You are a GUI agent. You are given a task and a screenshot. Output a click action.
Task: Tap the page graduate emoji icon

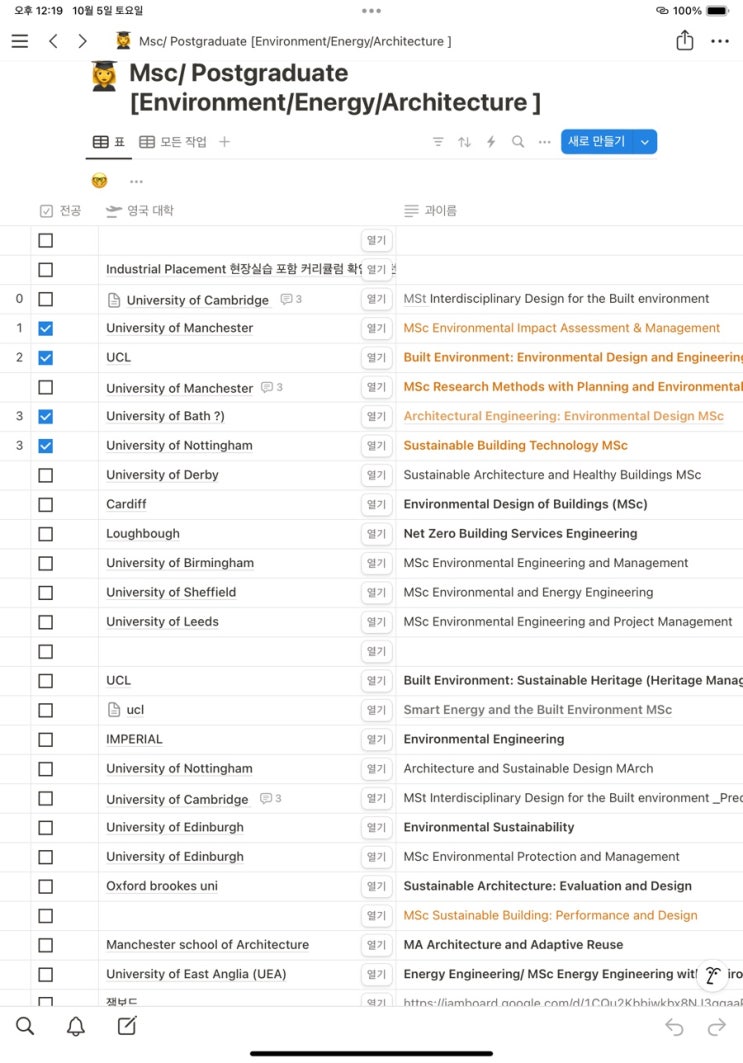point(104,76)
